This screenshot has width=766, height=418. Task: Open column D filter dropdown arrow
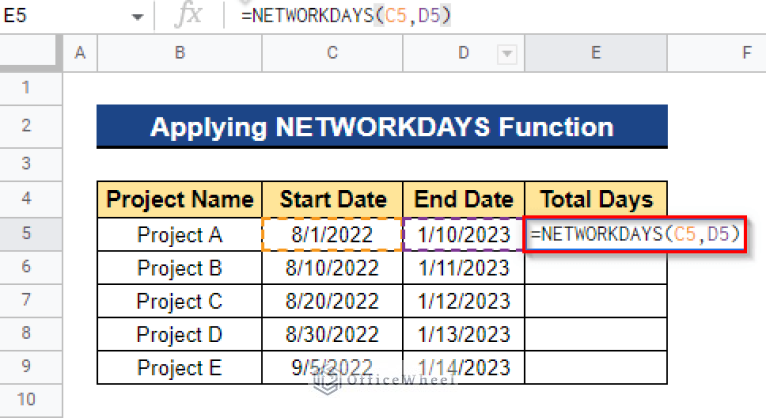[507, 53]
